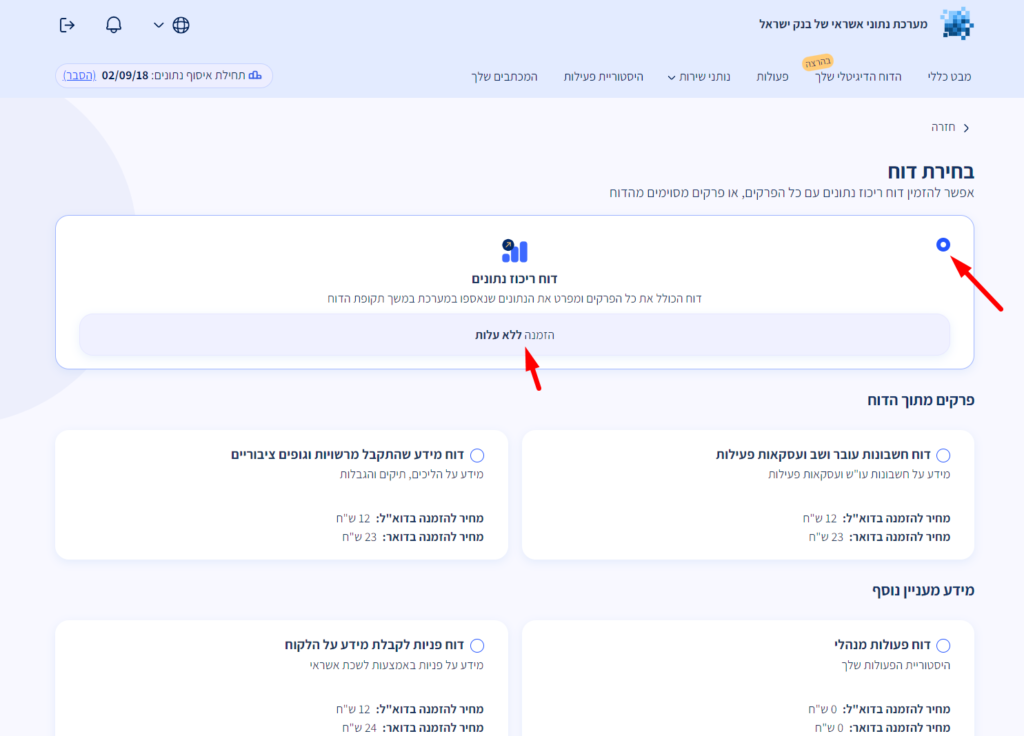Select the דוח פעולות מנהלי radio button
The height and width of the screenshot is (736, 1024).
tap(943, 646)
